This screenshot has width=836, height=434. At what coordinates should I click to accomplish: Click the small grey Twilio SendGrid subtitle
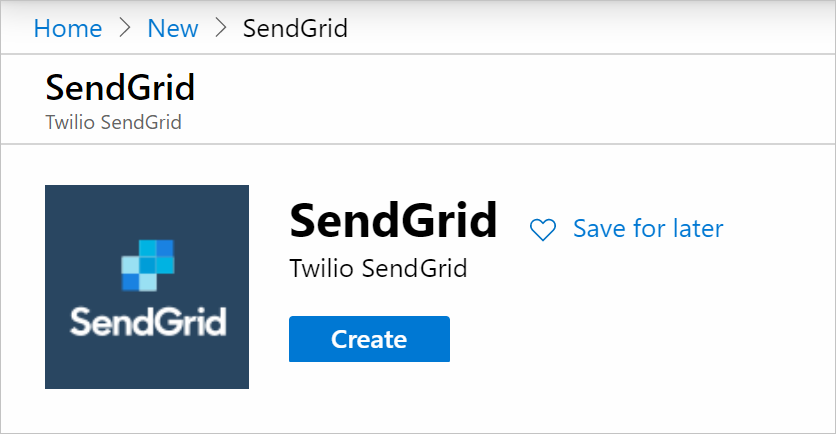113,123
